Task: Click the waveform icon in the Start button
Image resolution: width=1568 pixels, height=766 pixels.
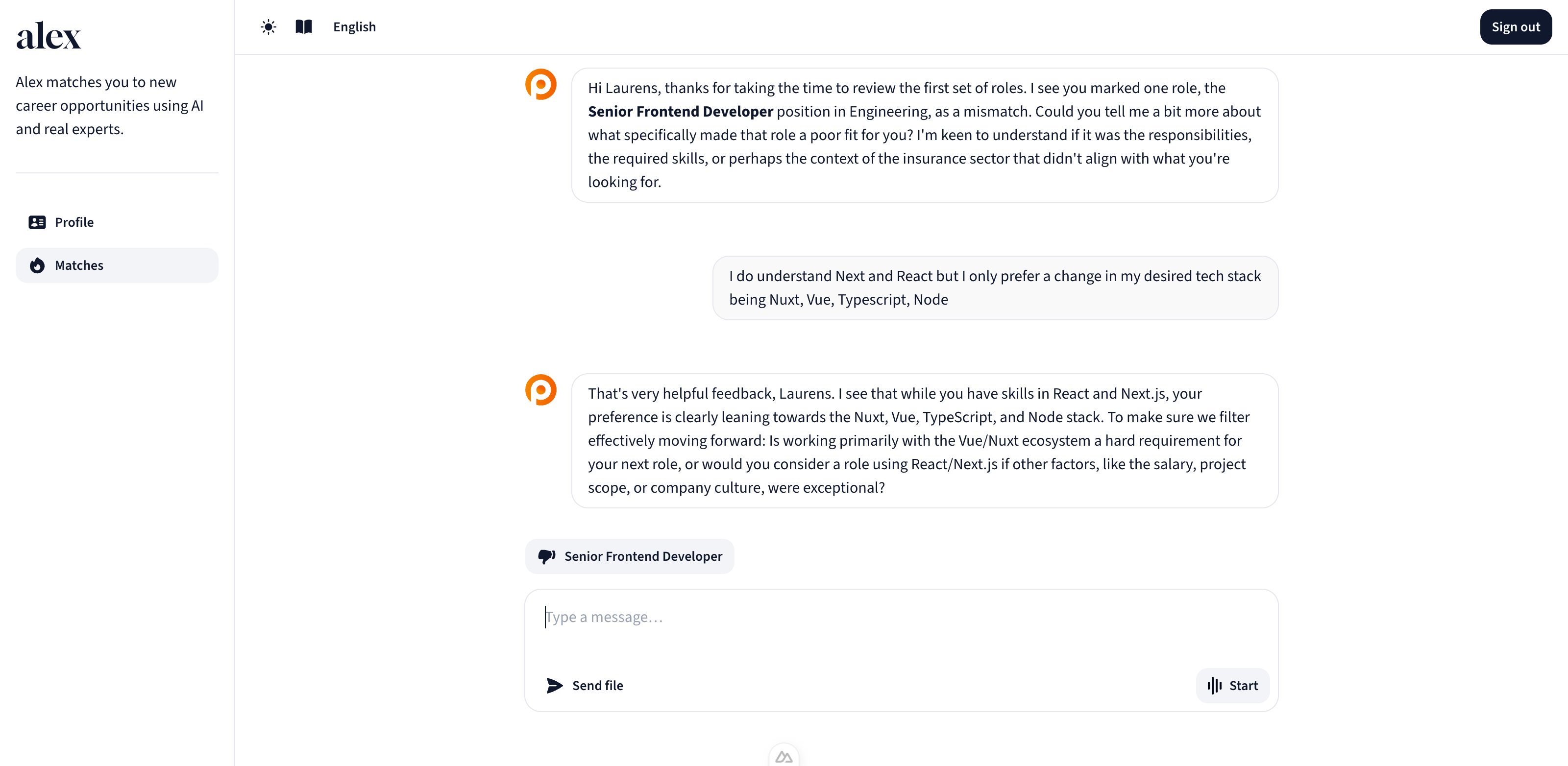Action: pos(1214,685)
